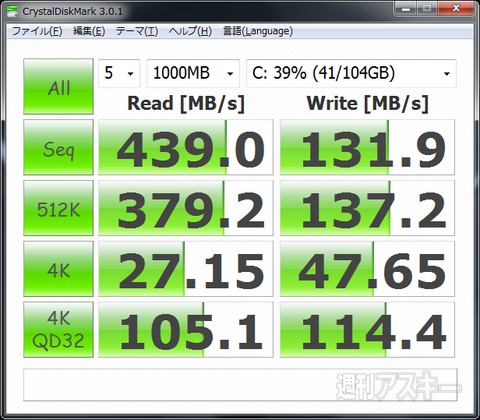Close the CrystalDiskMark window

(456, 9)
